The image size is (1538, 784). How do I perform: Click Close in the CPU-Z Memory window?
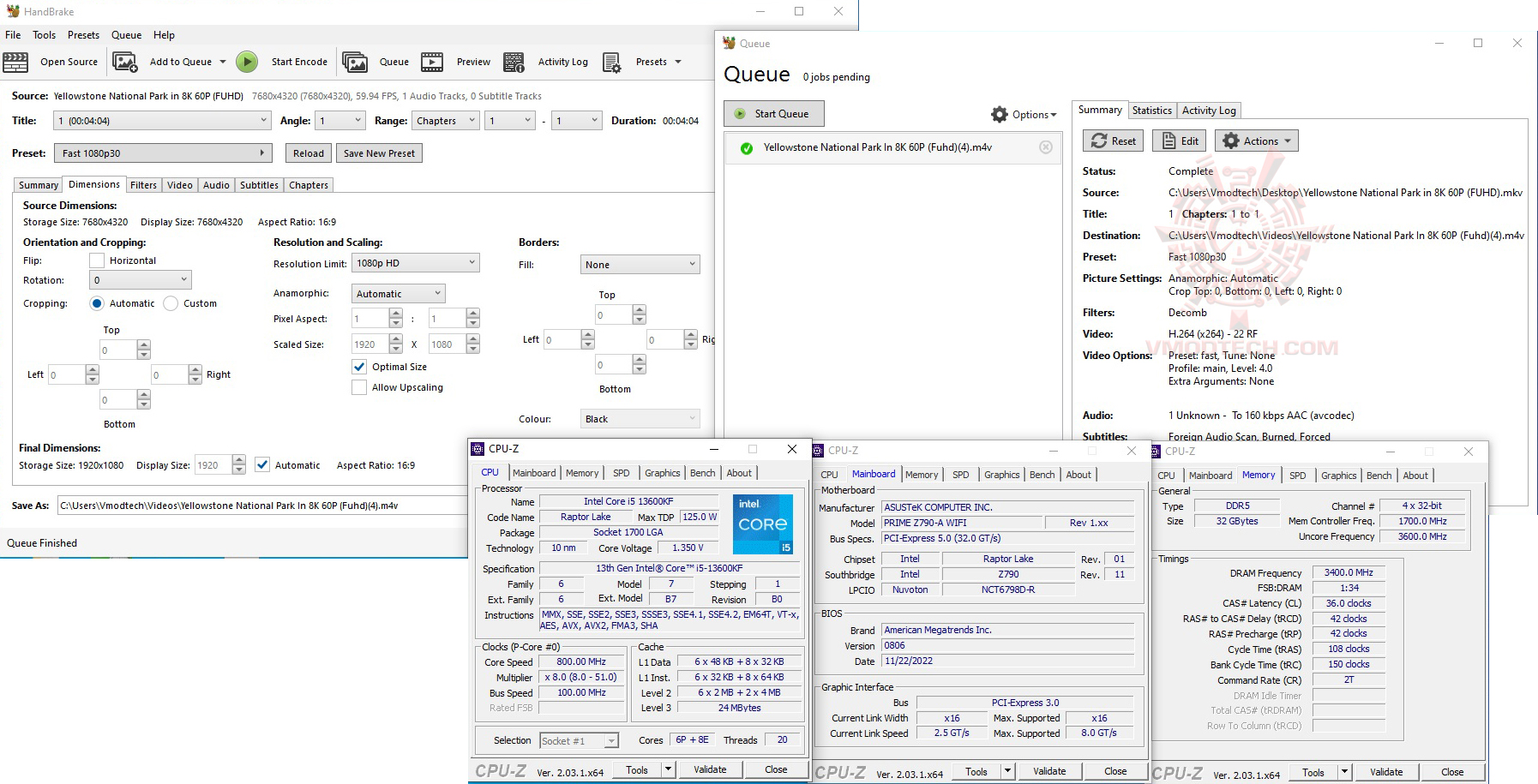[x=1452, y=772]
